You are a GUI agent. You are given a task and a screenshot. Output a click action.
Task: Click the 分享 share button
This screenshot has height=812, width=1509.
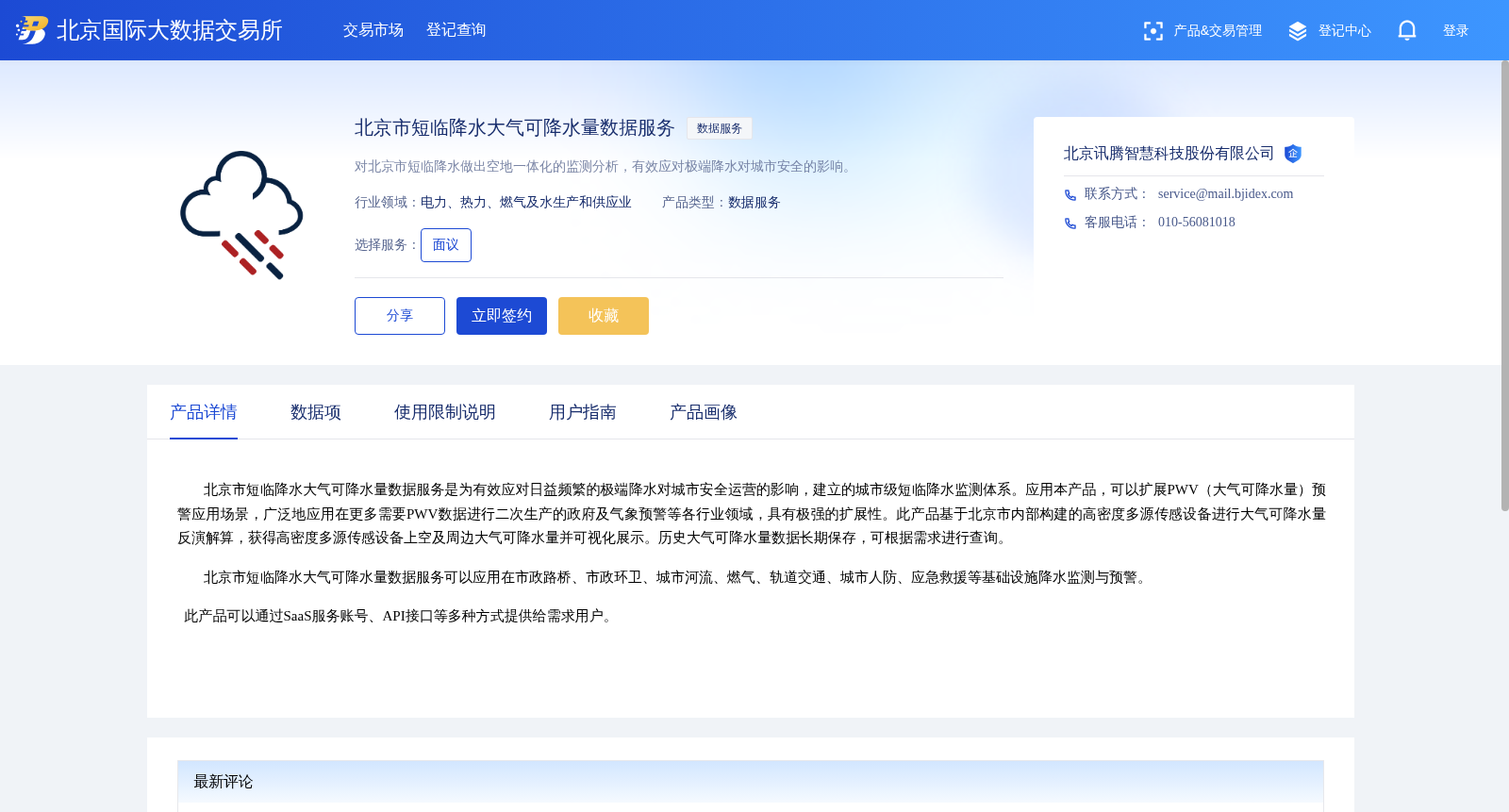[x=400, y=316]
